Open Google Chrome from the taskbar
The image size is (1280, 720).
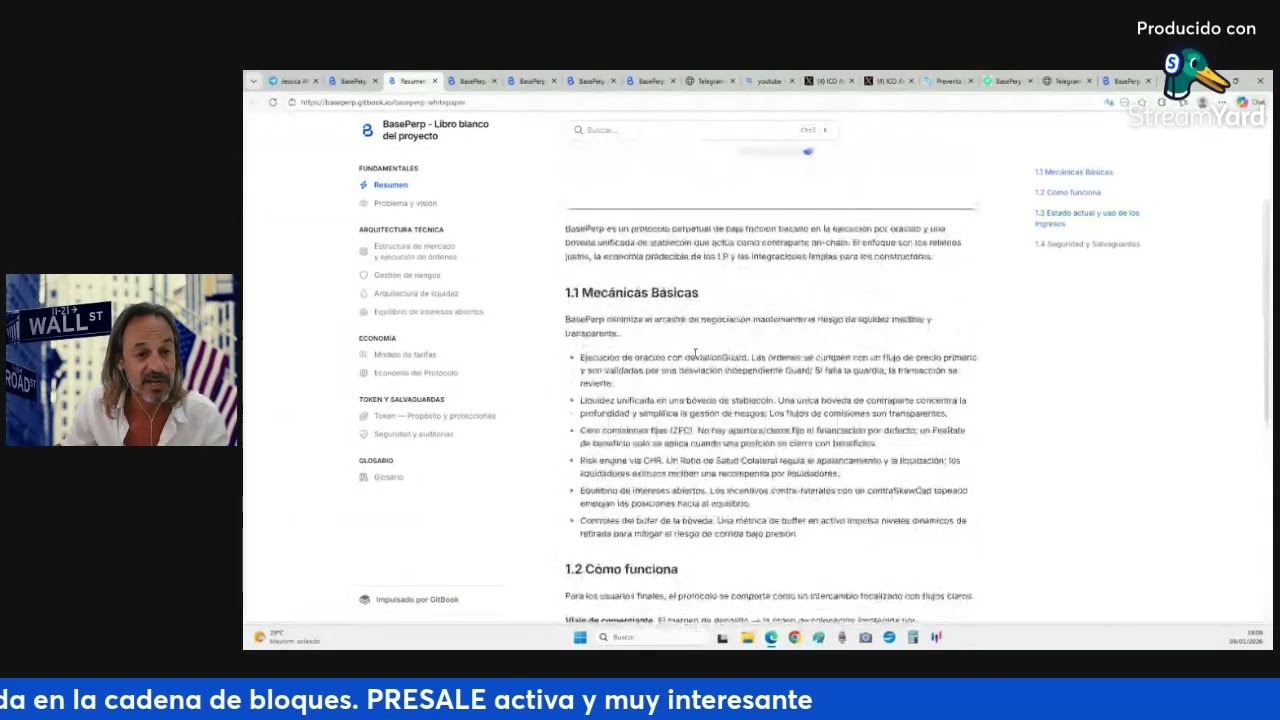(794, 637)
